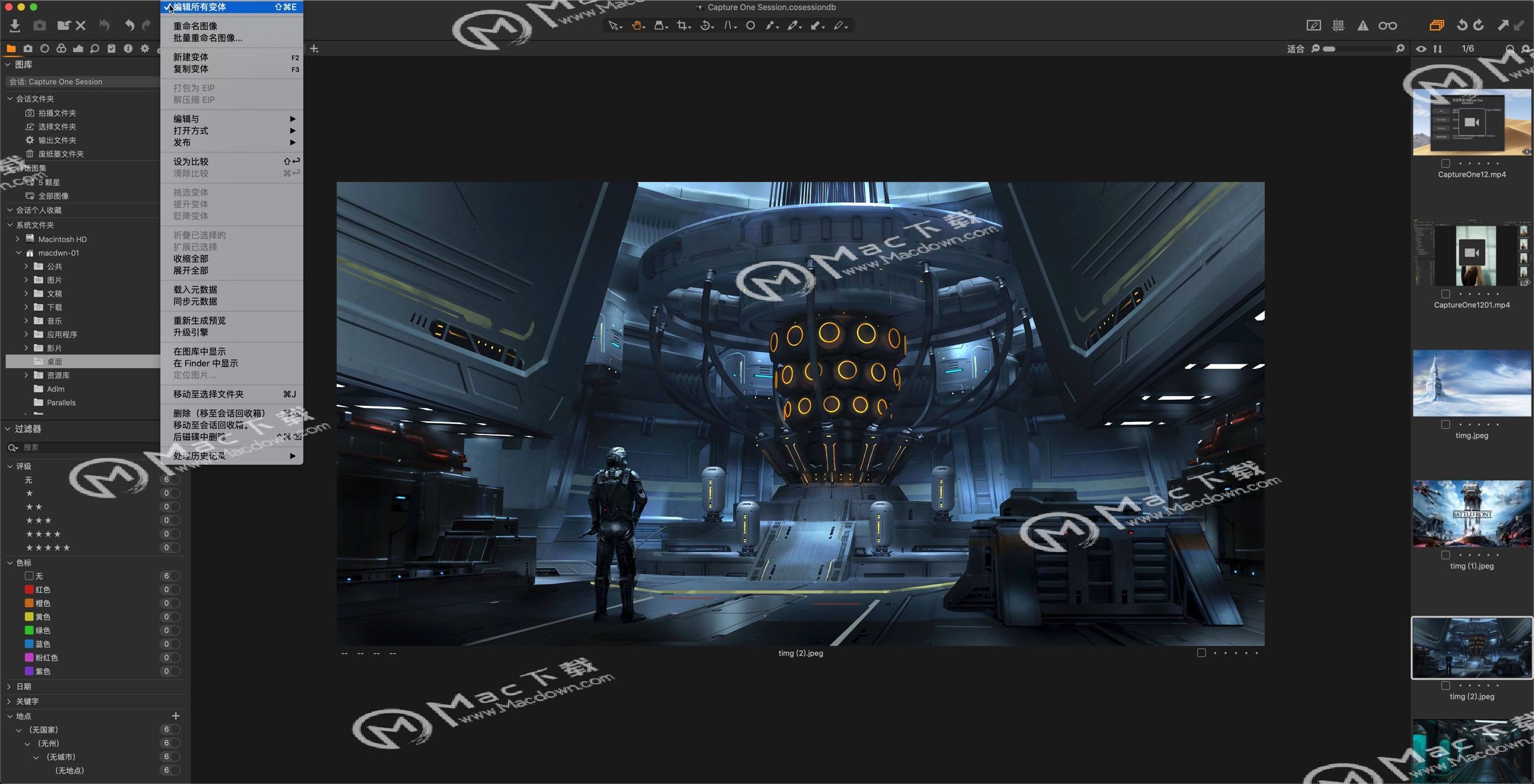Collapse the 会话文件夹 section
Image resolution: width=1534 pixels, height=784 pixels.
pos(10,99)
